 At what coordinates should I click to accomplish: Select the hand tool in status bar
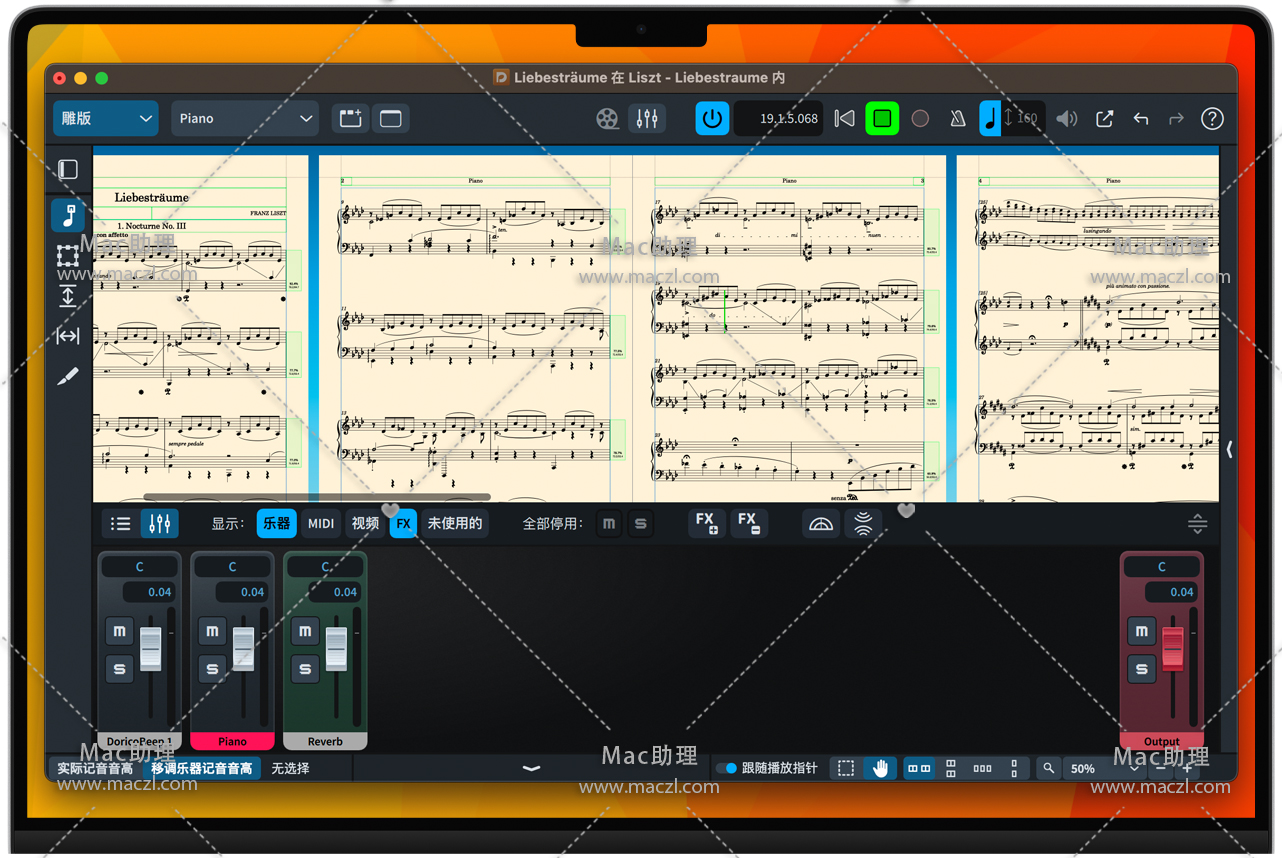(x=880, y=768)
